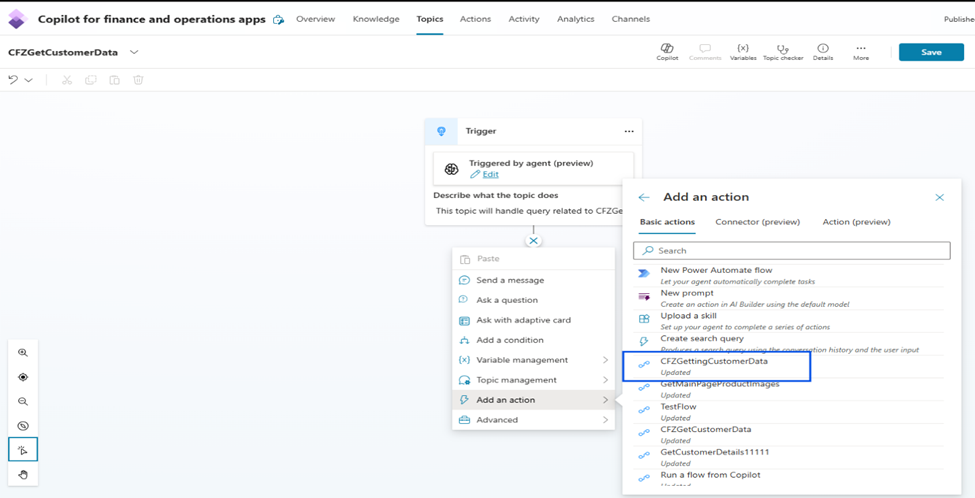
Task: Click the Zoom out canvas control
Action: click(23, 402)
